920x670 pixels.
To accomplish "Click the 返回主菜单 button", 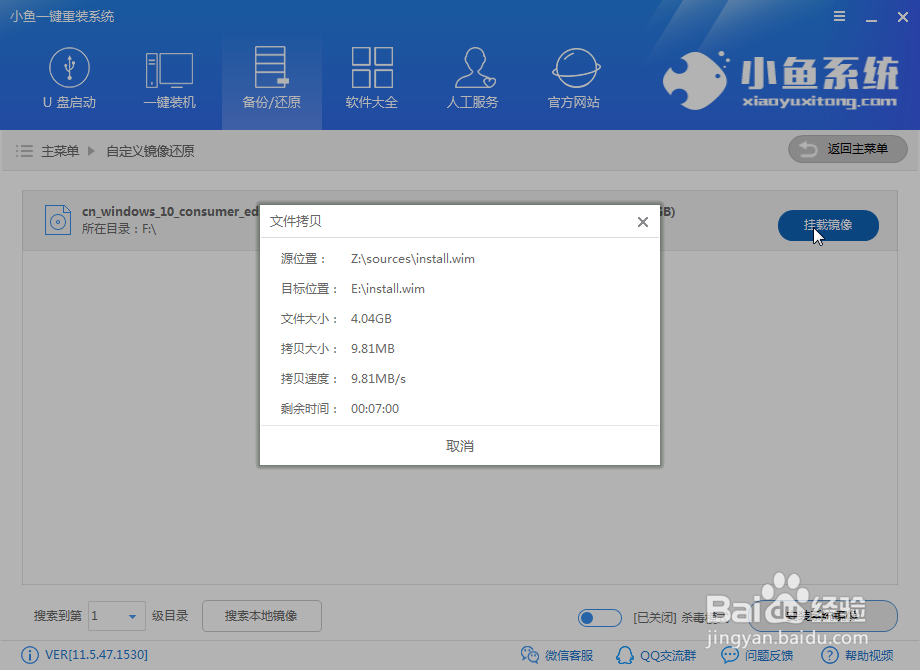I will [x=847, y=149].
